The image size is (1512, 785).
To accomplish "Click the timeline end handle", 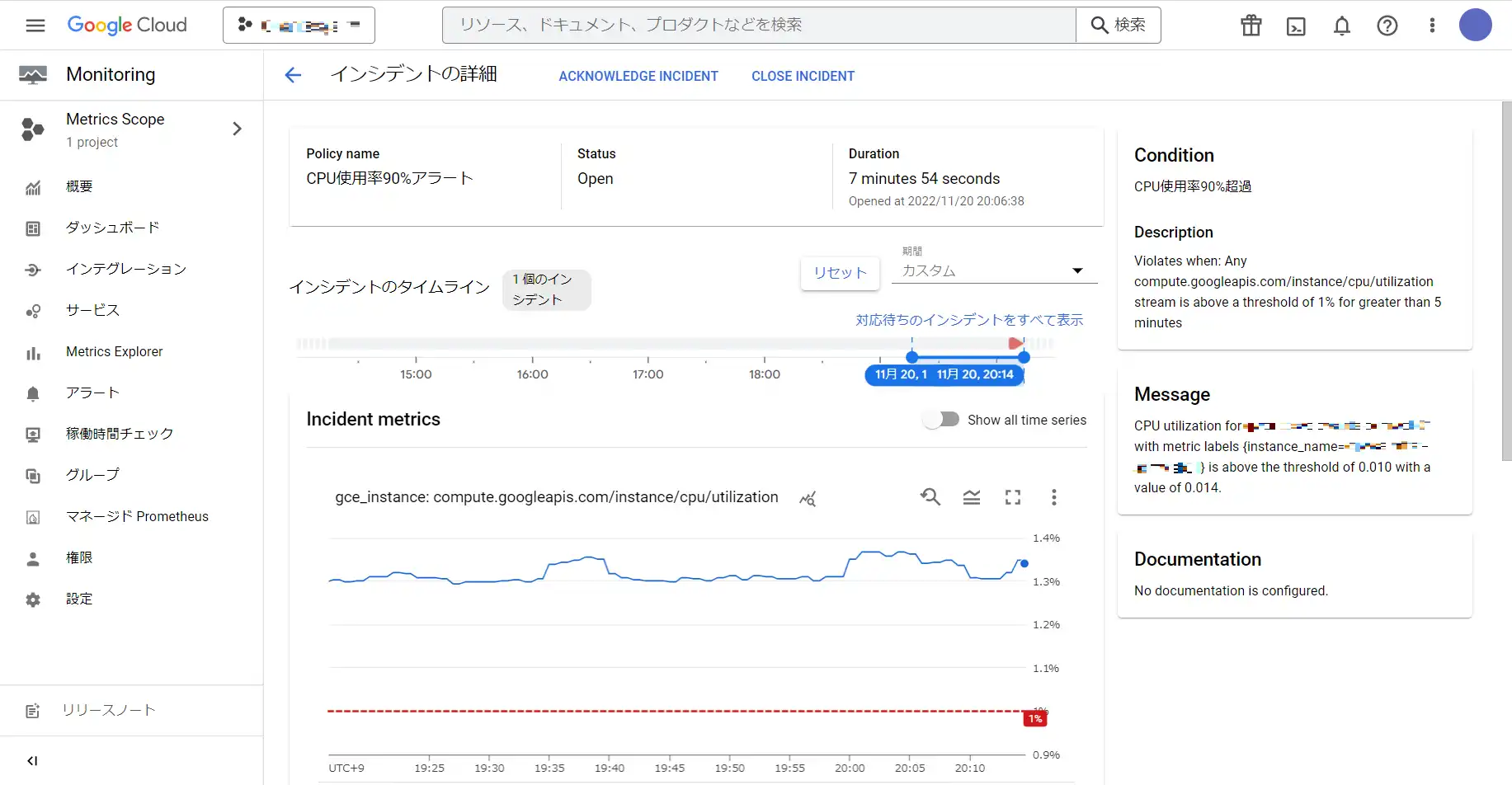I will point(1024,357).
